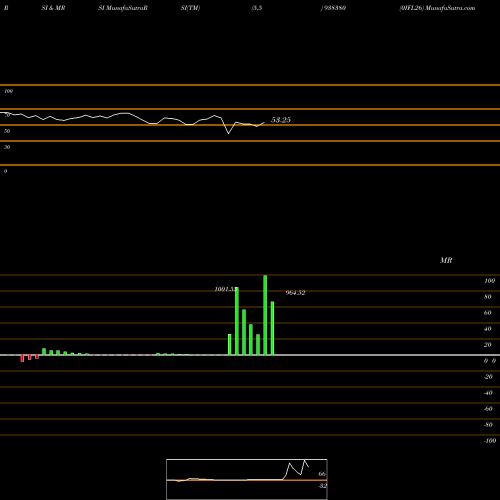Click the 964.52 bar value label

click(295, 293)
